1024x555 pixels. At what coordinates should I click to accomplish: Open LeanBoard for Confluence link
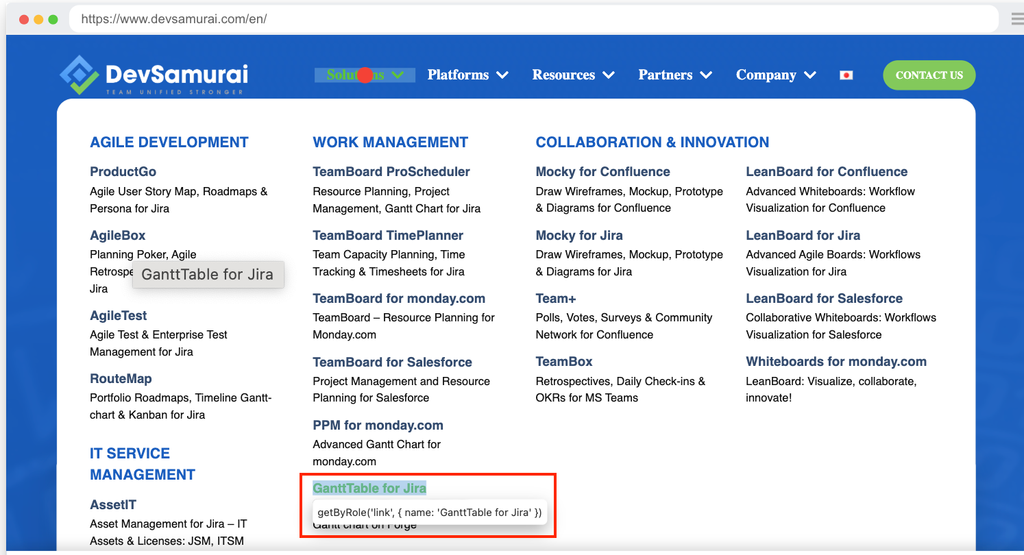coord(827,172)
